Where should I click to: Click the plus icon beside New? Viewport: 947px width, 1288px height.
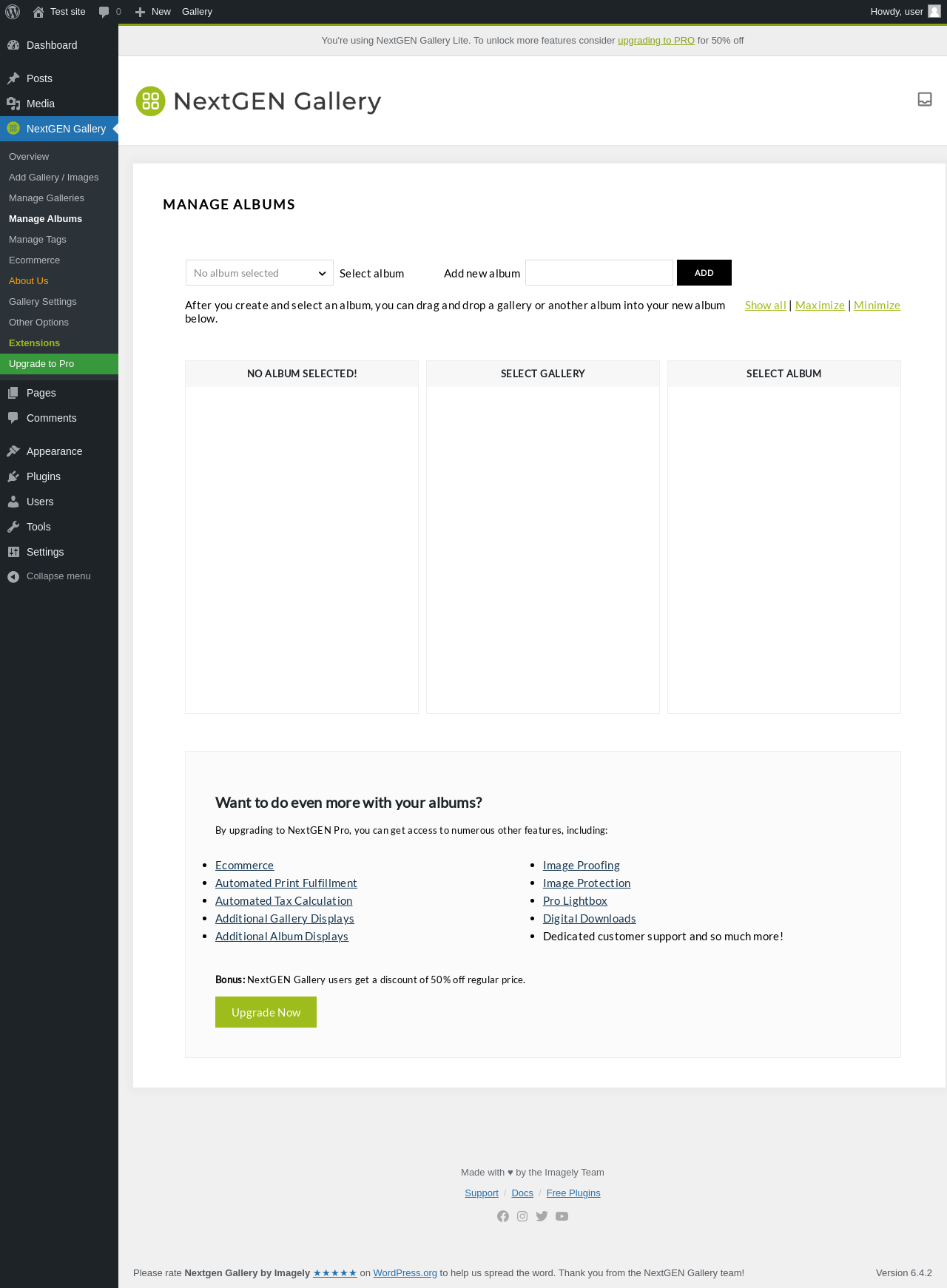(140, 12)
